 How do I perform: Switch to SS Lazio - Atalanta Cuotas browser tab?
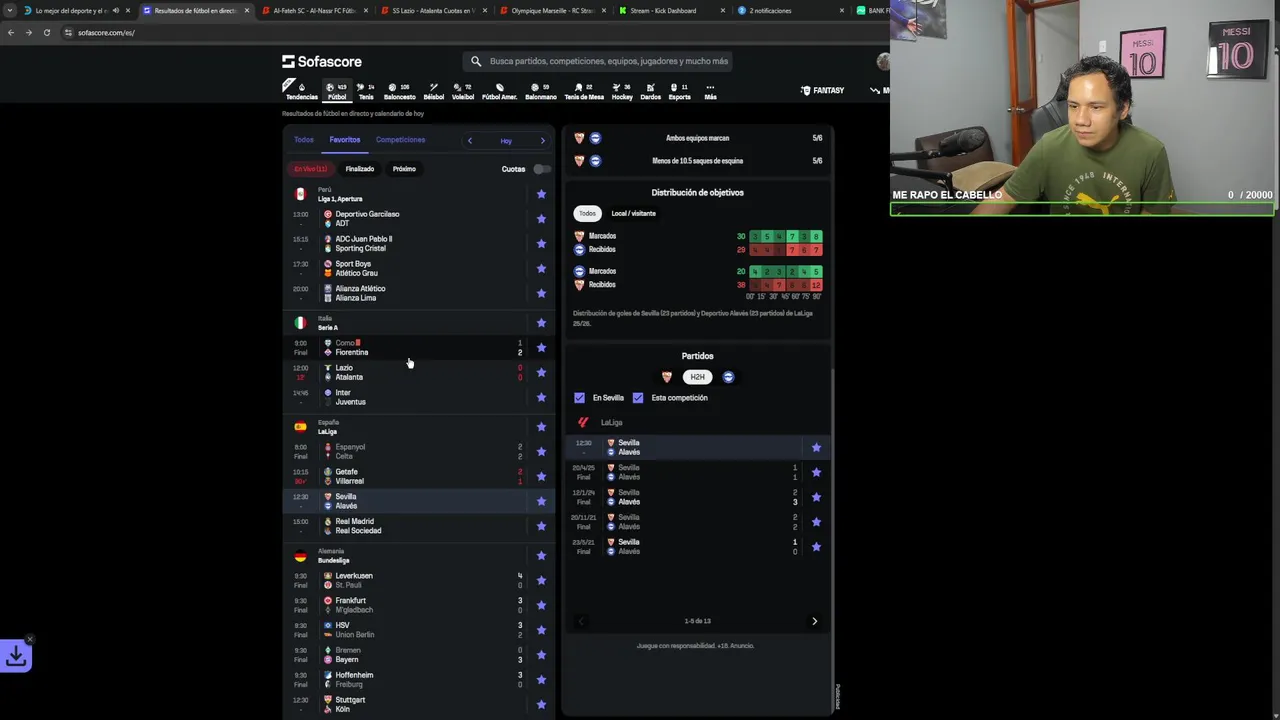point(434,11)
